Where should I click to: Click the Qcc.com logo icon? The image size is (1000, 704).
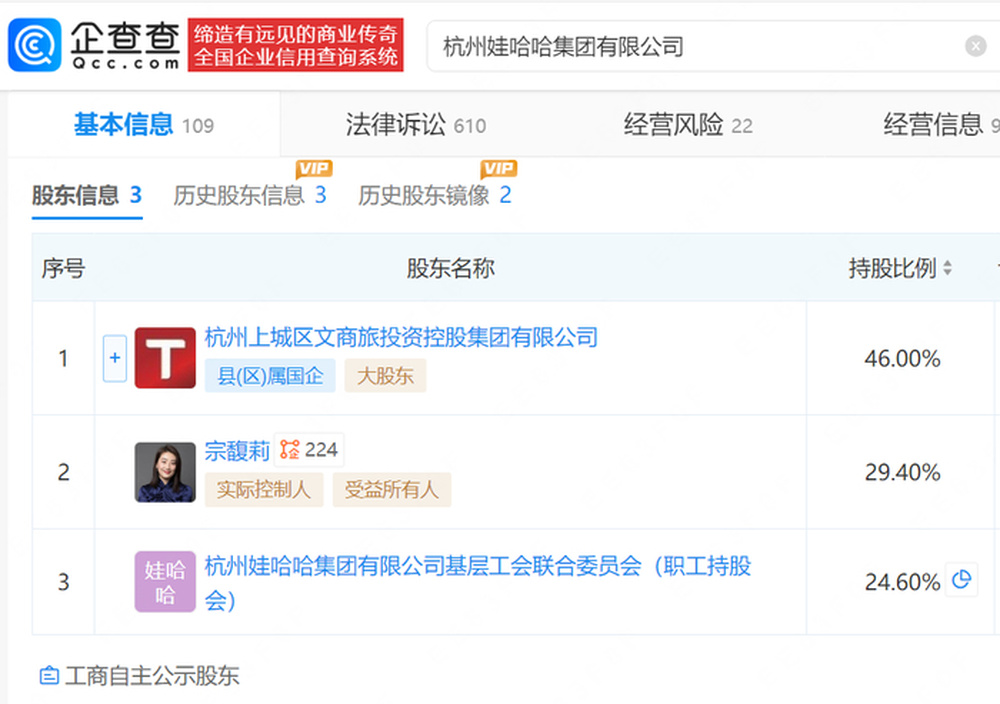pos(34,45)
